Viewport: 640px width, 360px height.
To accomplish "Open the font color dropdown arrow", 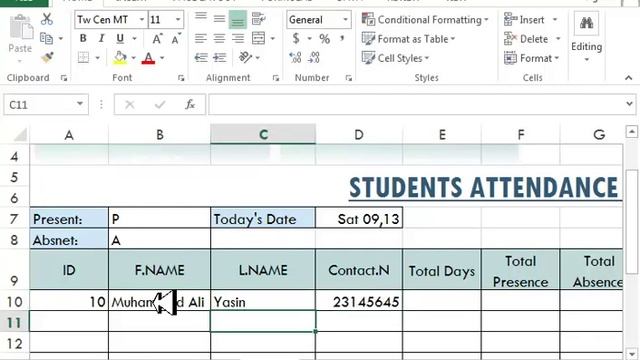I will [x=162, y=58].
